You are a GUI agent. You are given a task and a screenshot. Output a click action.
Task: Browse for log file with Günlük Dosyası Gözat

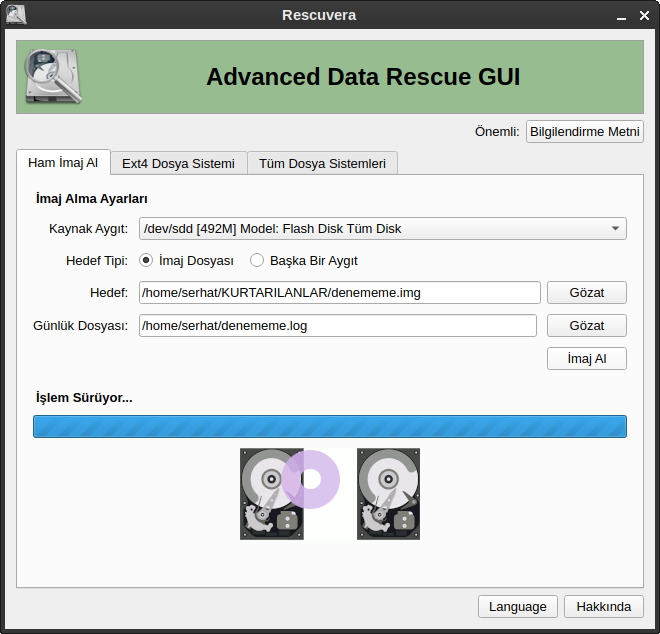(587, 326)
